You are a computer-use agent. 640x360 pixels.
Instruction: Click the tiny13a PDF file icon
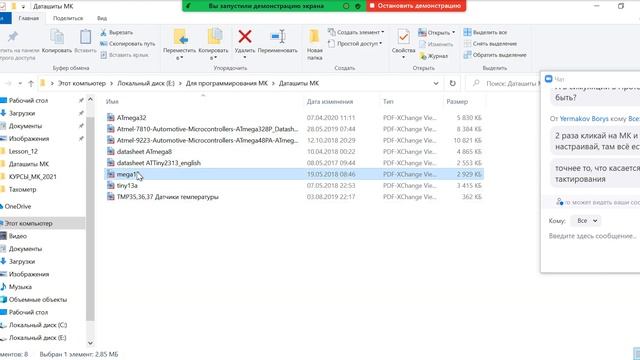click(111, 185)
